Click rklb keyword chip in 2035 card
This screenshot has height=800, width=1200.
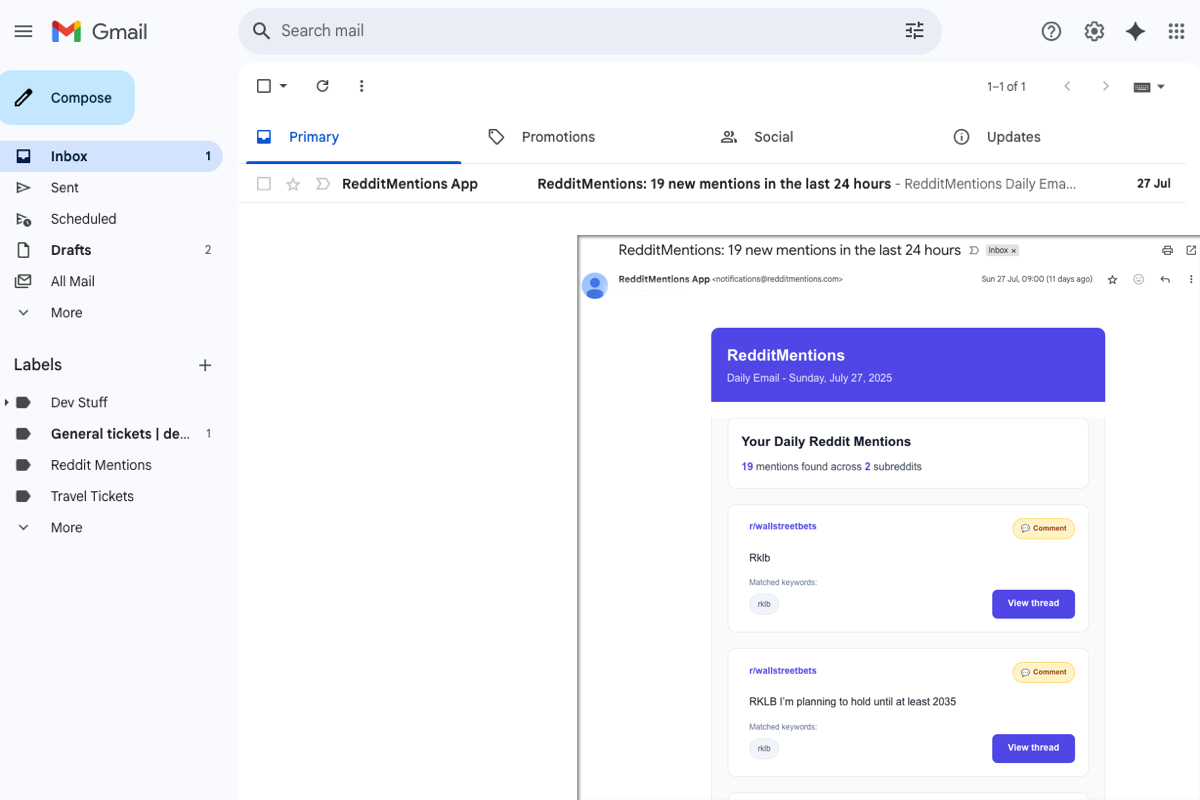pyautogui.click(x=764, y=748)
